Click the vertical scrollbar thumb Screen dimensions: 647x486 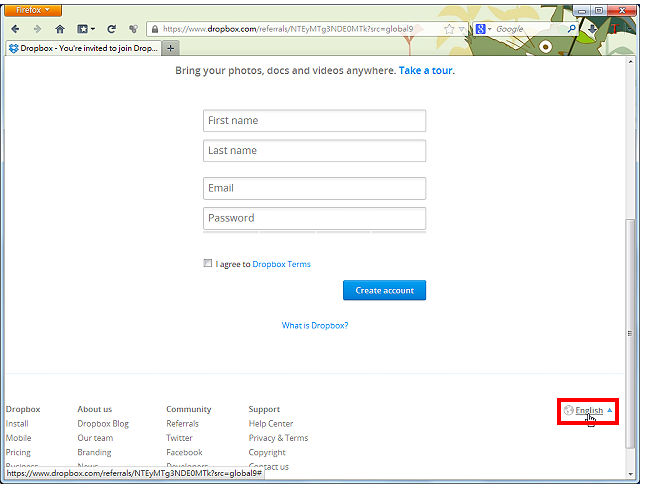(x=630, y=333)
